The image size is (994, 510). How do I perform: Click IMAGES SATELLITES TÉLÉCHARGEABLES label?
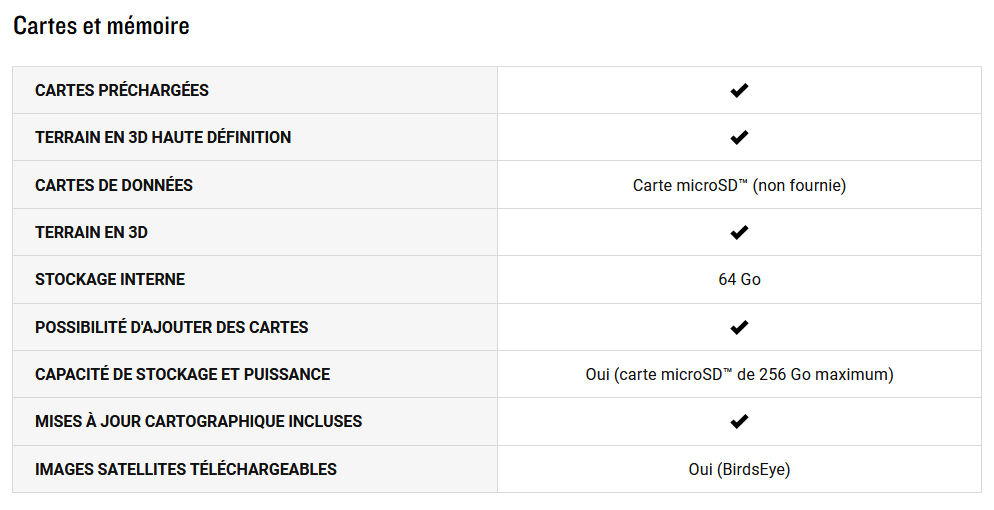pyautogui.click(x=186, y=469)
